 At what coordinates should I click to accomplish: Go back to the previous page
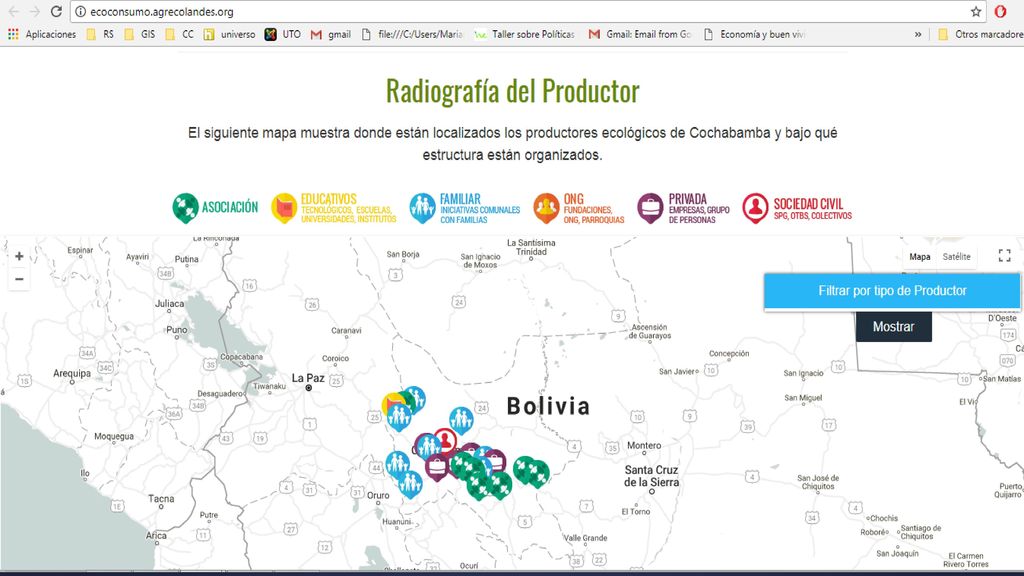click(14, 12)
